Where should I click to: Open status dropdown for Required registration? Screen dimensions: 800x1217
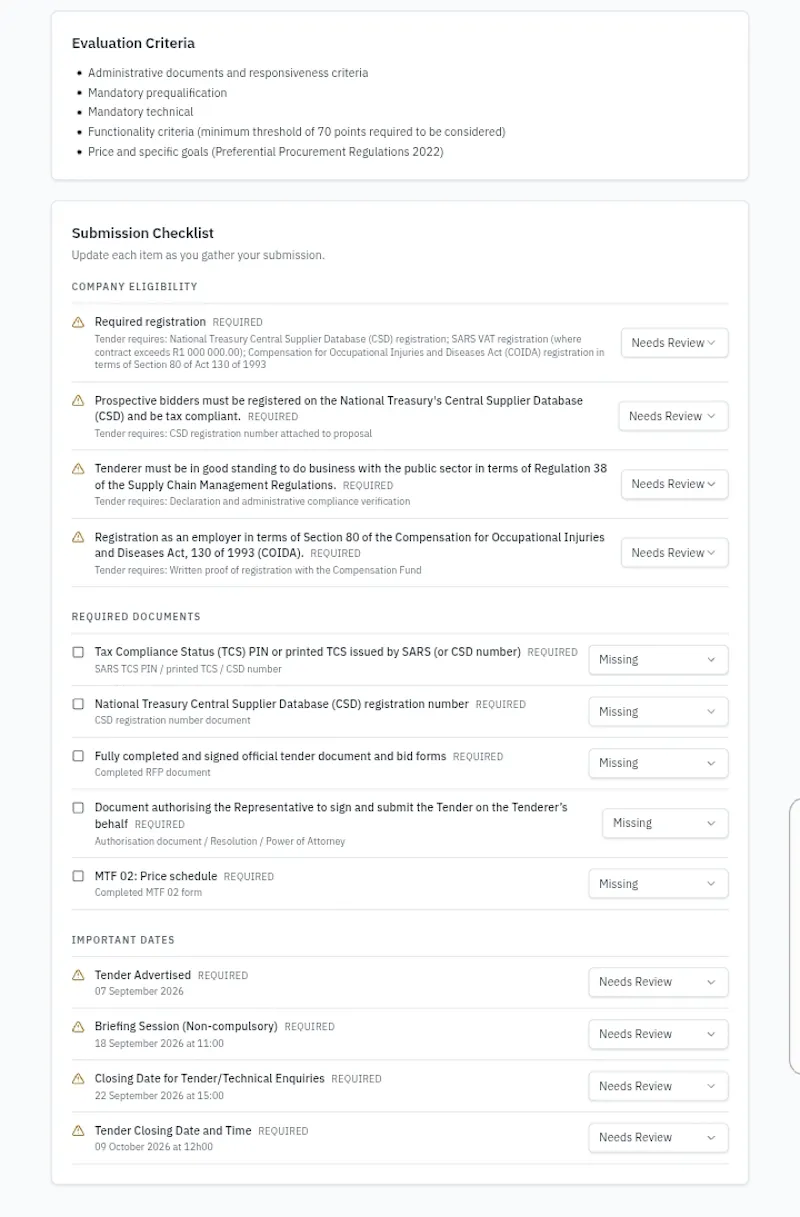pyautogui.click(x=674, y=343)
